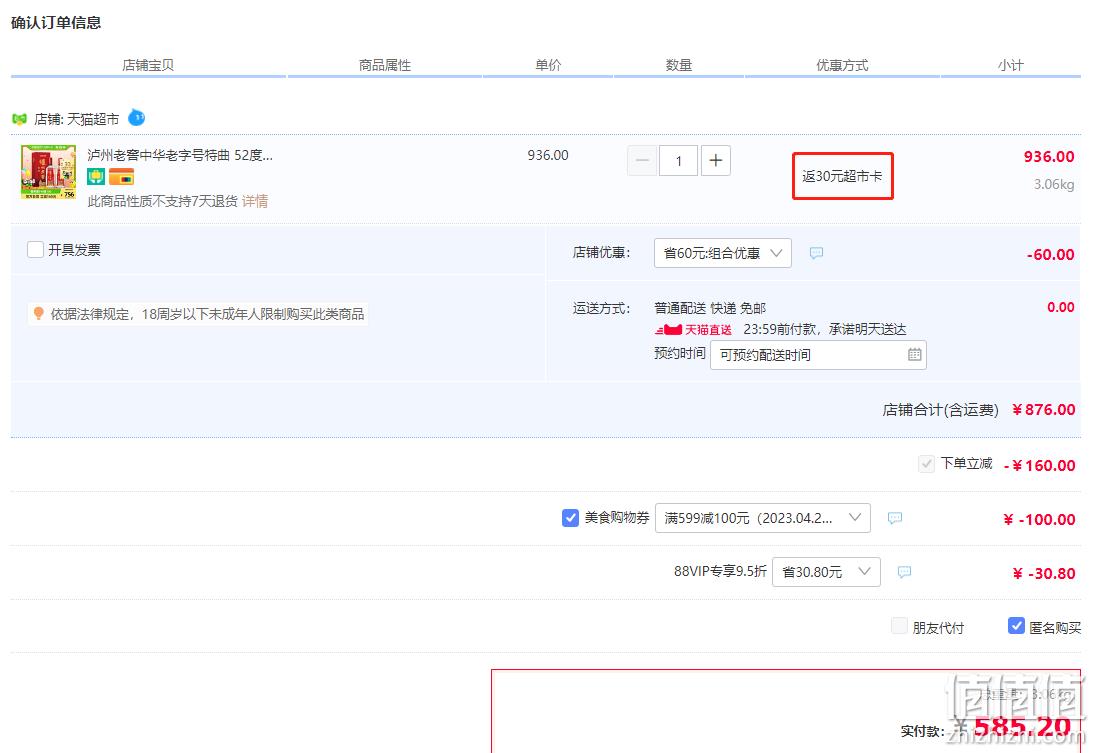Click the 此商品性质不支持7天退货 notice text
1095x753 pixels.
(x=163, y=201)
